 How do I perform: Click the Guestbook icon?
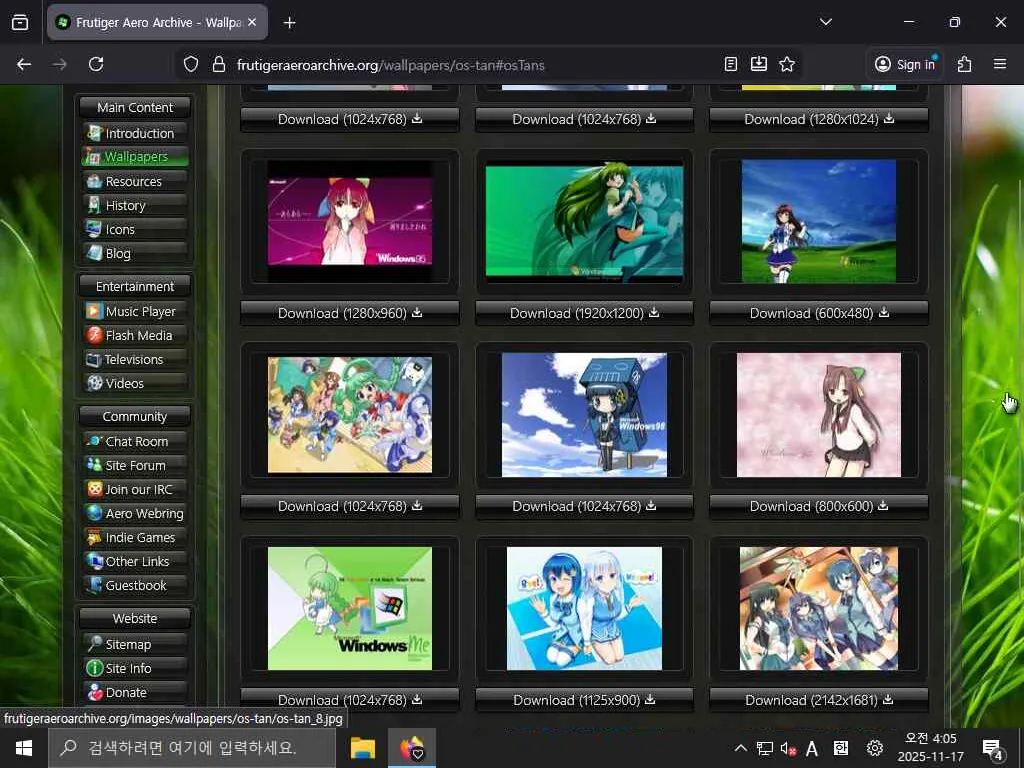pyautogui.click(x=94, y=585)
